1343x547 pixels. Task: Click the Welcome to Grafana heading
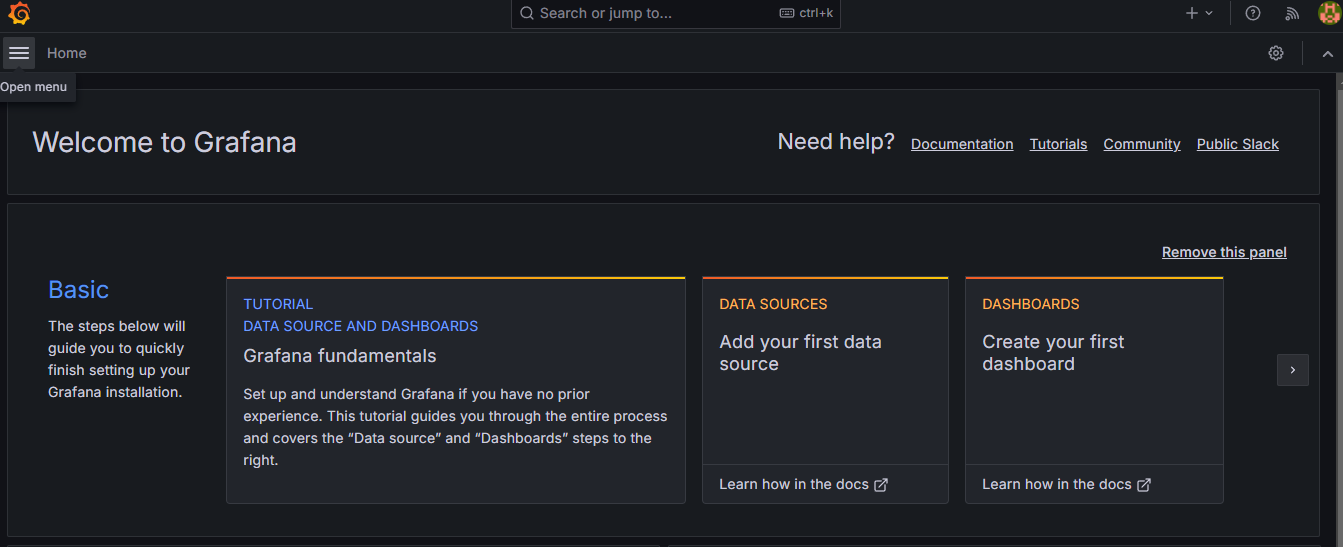pos(165,142)
